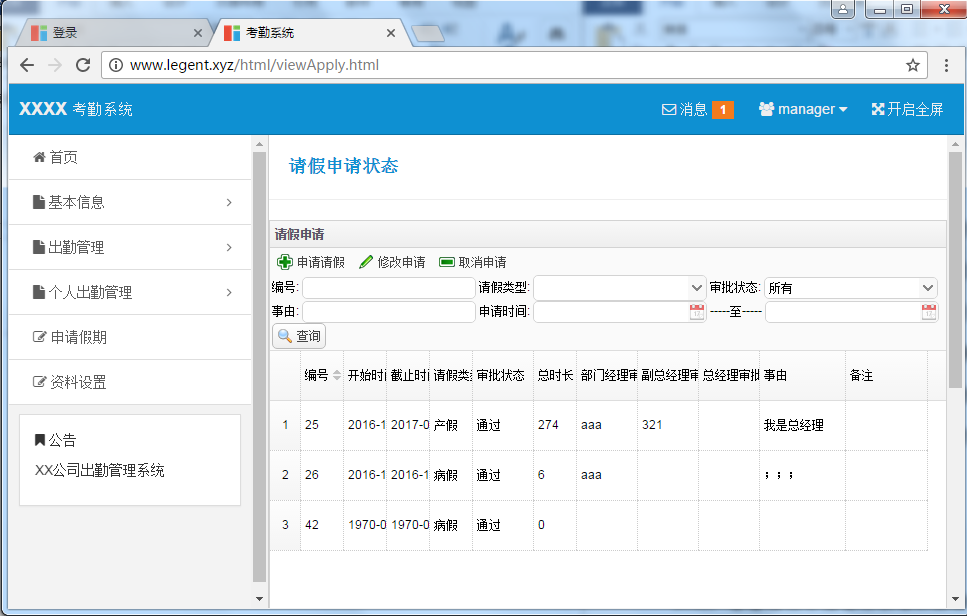The height and width of the screenshot is (616, 967).
Task: Click 审批状态 column header
Action: tap(503, 376)
